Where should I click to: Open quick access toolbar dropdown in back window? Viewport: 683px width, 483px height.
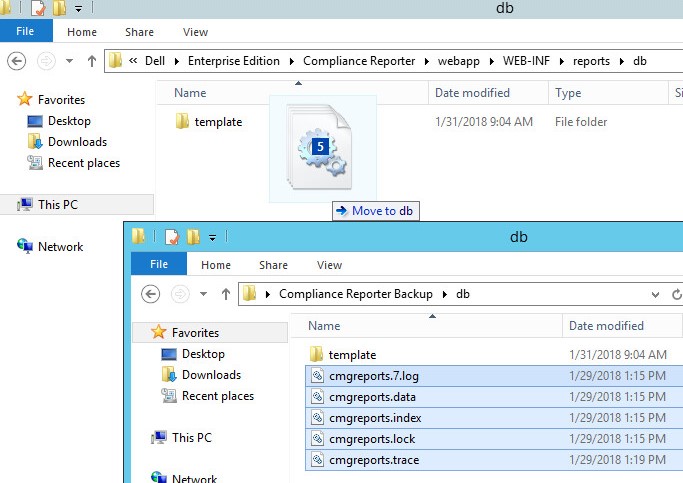coord(78,9)
